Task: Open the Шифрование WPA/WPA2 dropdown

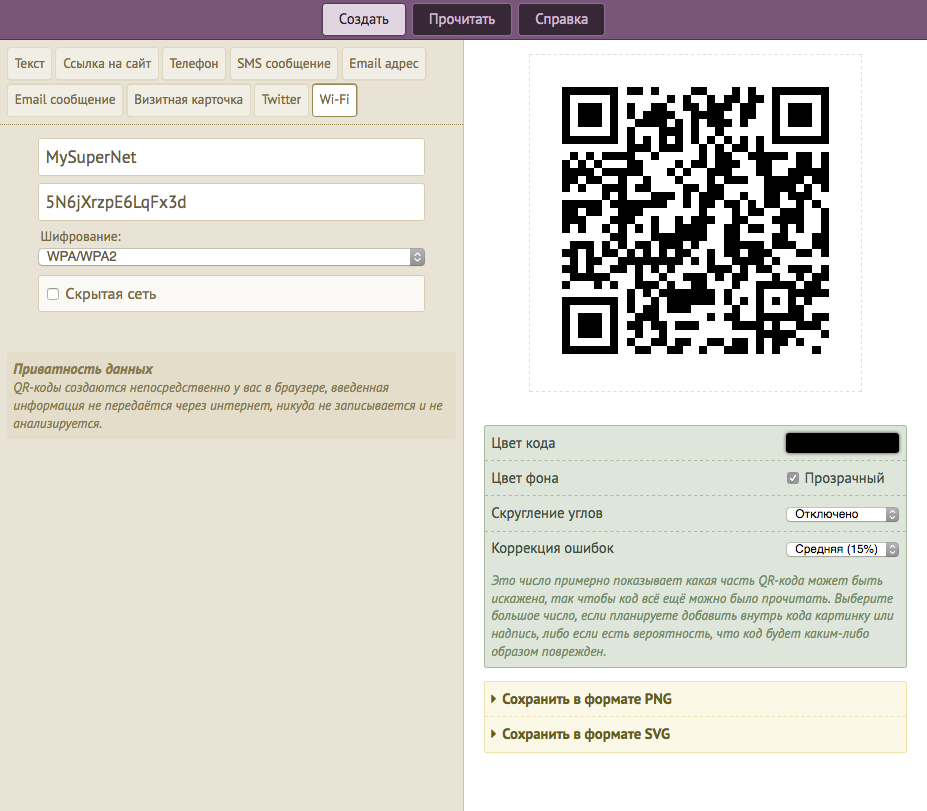Action: point(231,257)
